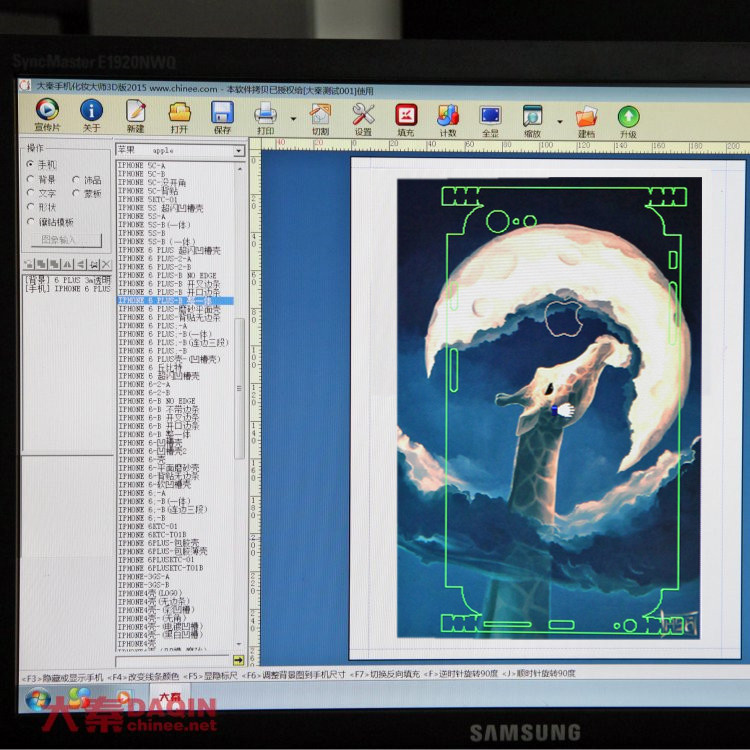Click the third layer toolbar icon
The image size is (750, 750).
click(55, 264)
